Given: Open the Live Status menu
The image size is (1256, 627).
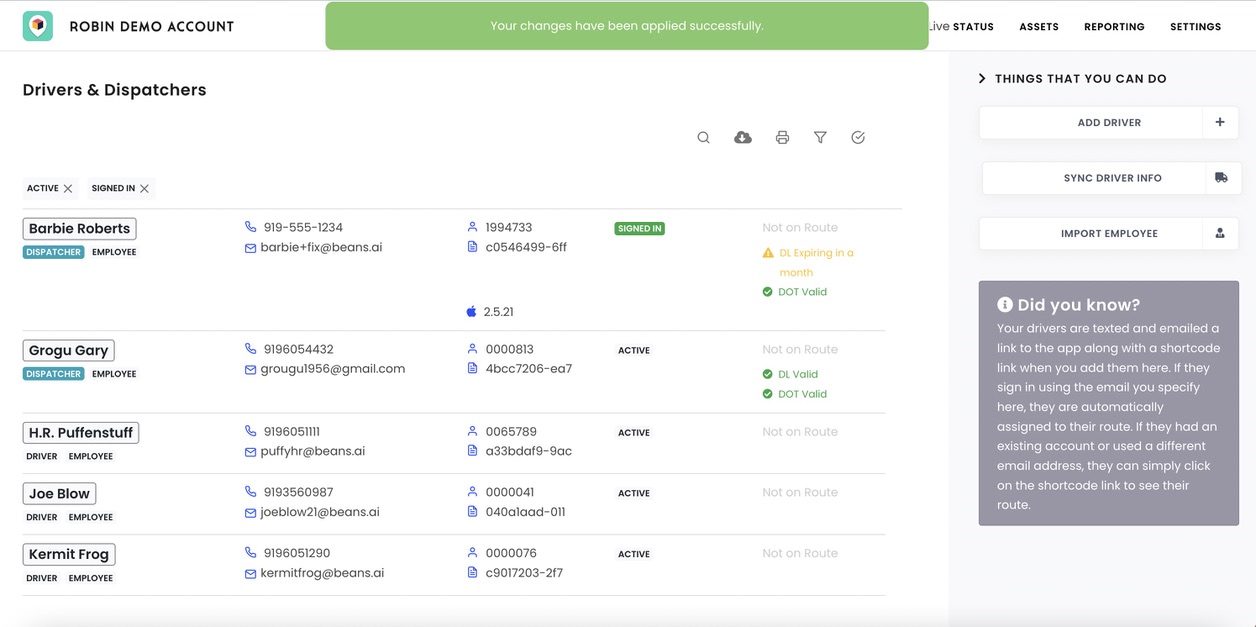Looking at the screenshot, I should (x=961, y=27).
